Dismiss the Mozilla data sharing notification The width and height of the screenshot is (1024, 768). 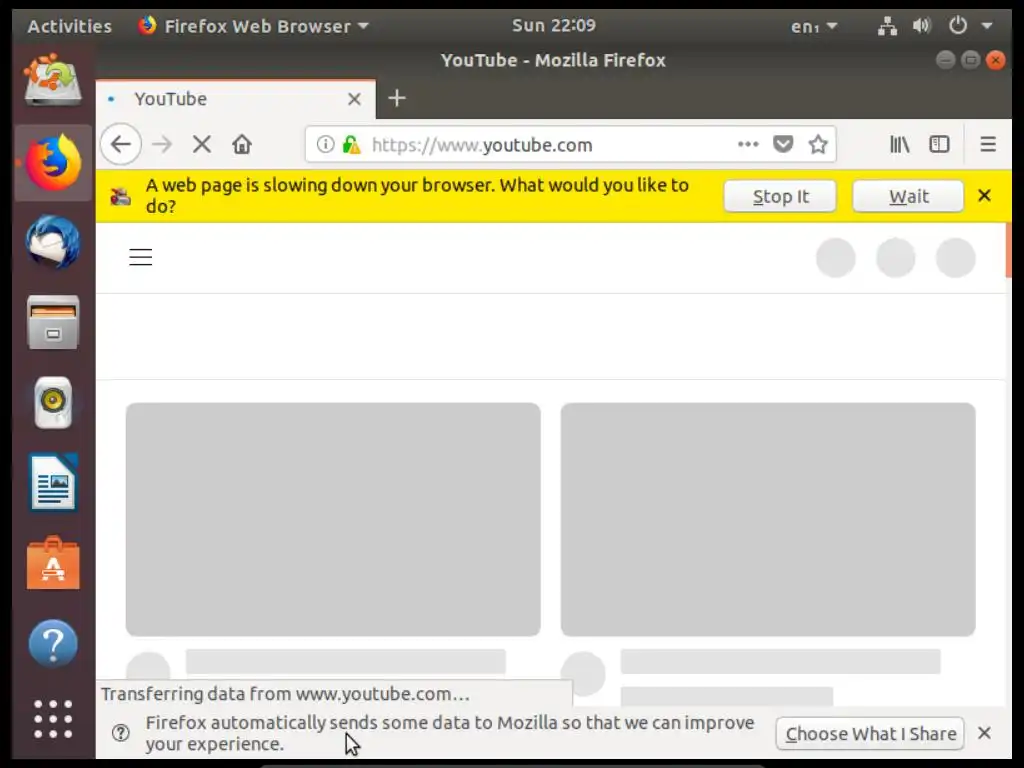(985, 733)
